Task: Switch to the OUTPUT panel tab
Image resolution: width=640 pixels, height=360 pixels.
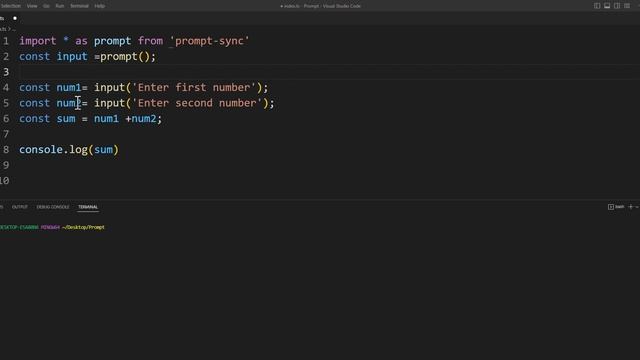Action: pos(20,207)
